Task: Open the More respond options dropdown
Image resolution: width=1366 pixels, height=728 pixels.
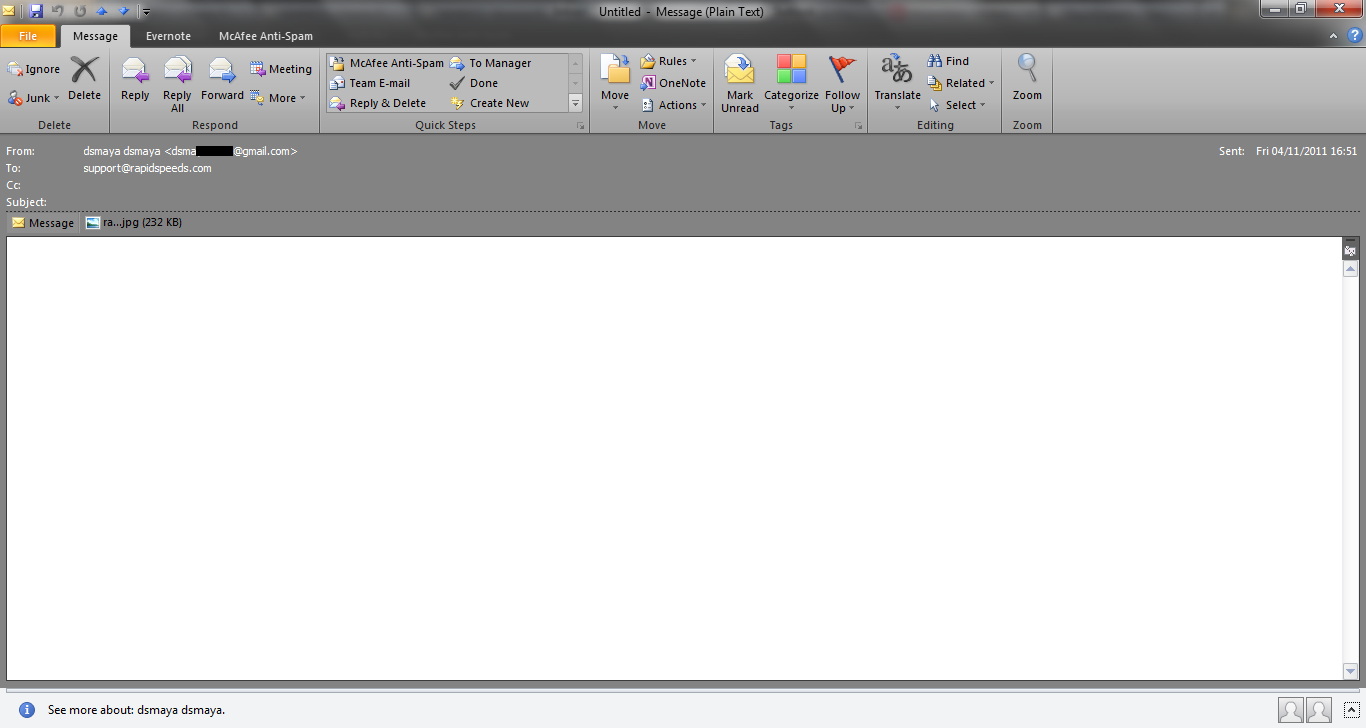Action: tap(276, 98)
